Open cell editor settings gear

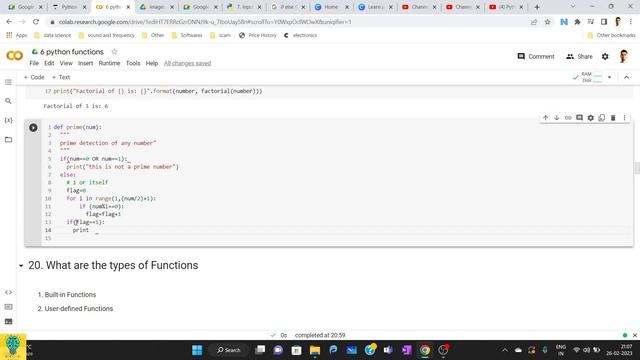(x=591, y=118)
